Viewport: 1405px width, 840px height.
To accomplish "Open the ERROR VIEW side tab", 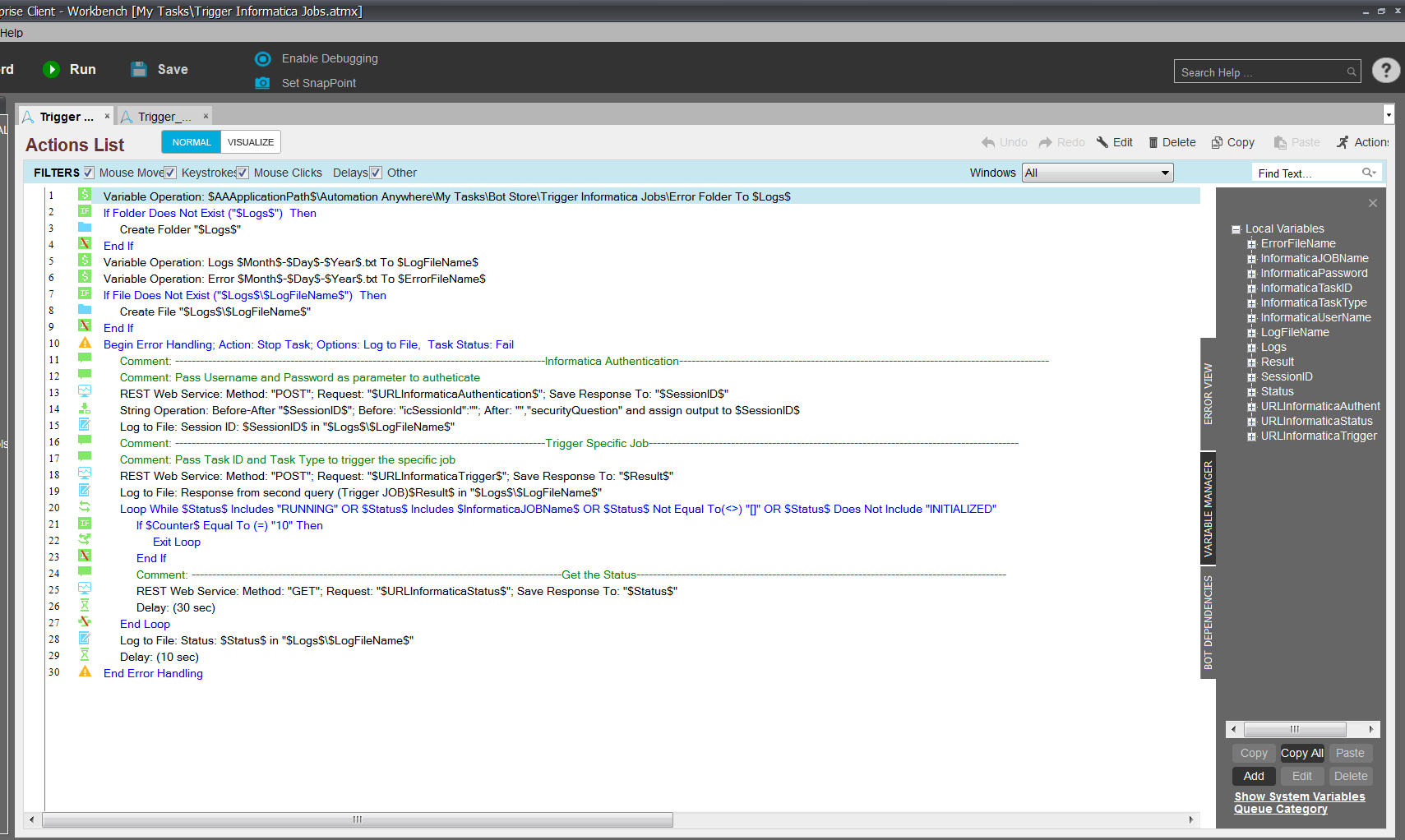I will (1208, 394).
